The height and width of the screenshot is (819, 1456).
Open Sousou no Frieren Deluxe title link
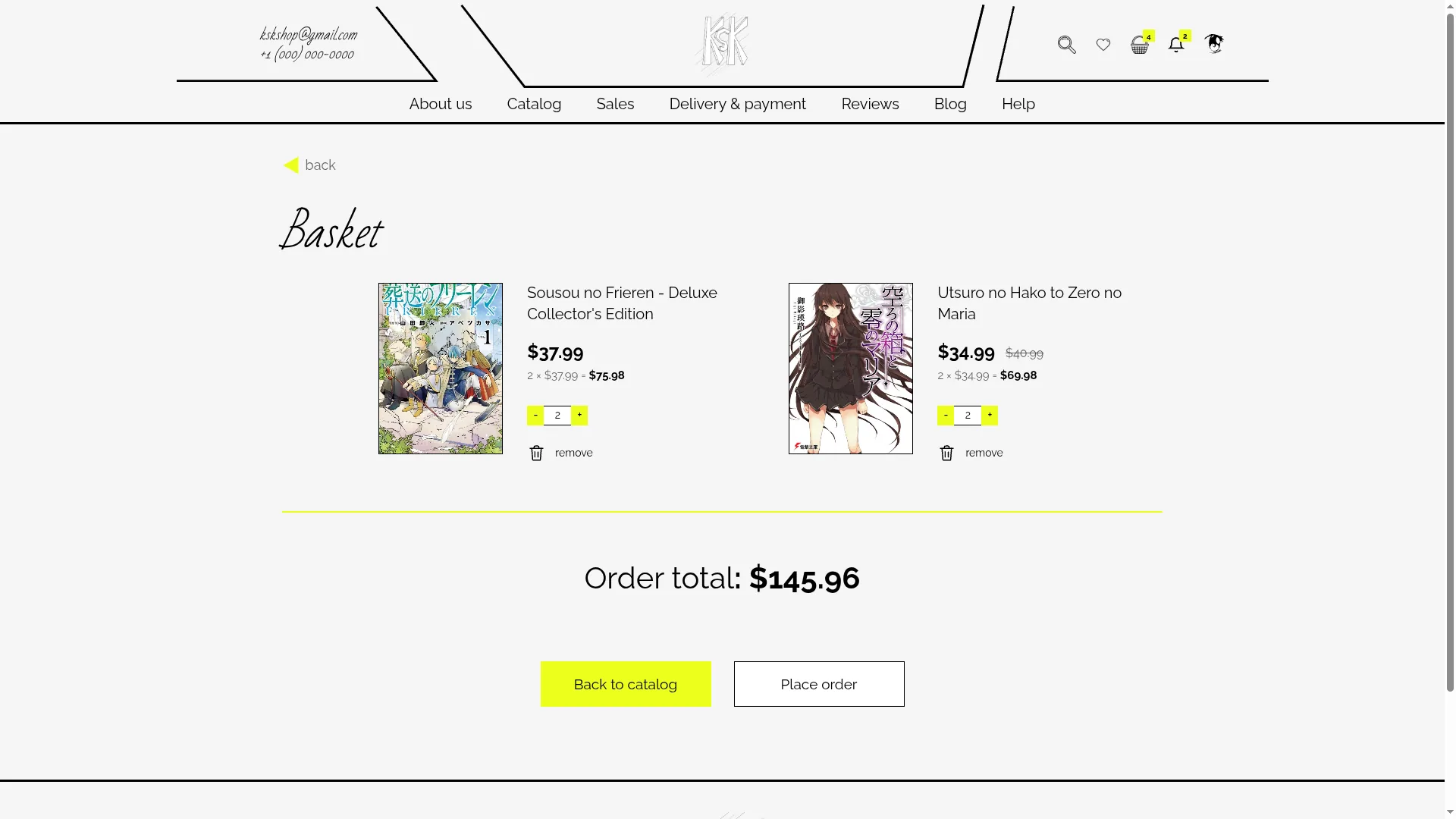622,303
